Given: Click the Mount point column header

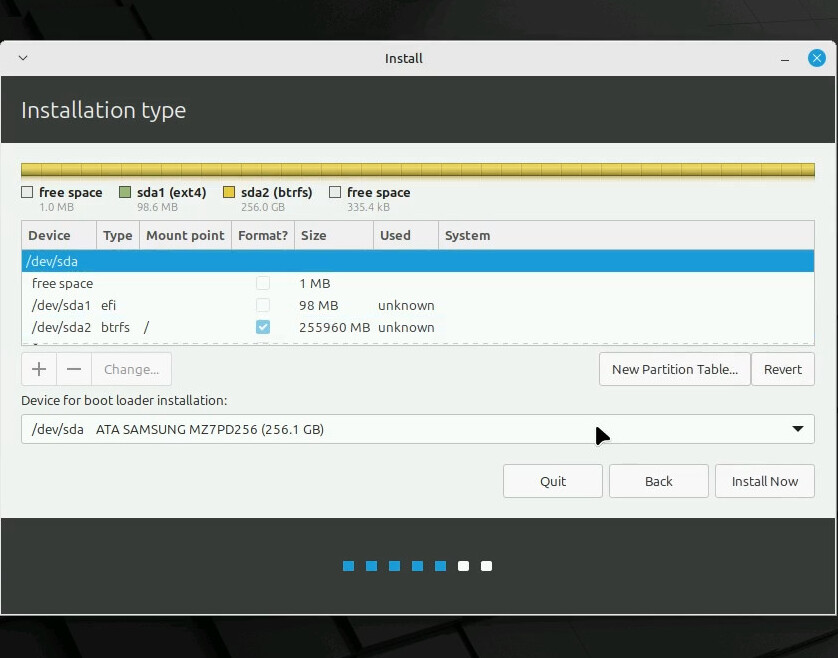Looking at the screenshot, I should [185, 235].
